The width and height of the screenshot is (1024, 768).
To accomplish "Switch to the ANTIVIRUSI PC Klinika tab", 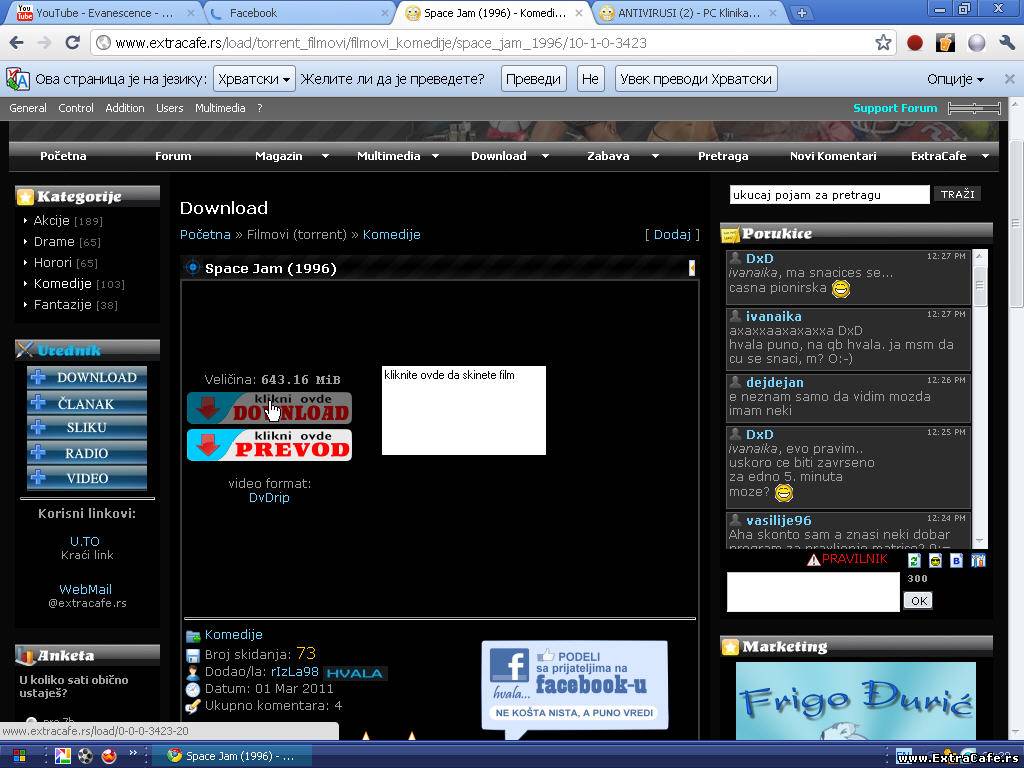I will (x=689, y=12).
